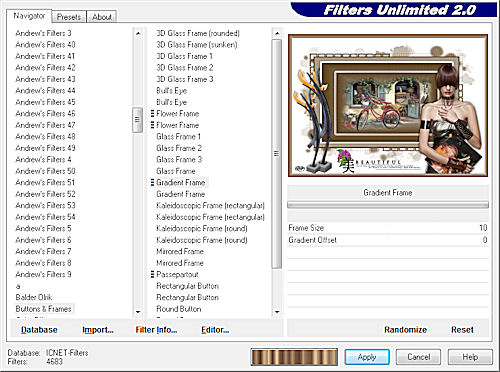This screenshot has height=372, width=500.
Task: Open the About tab
Action: (x=102, y=17)
